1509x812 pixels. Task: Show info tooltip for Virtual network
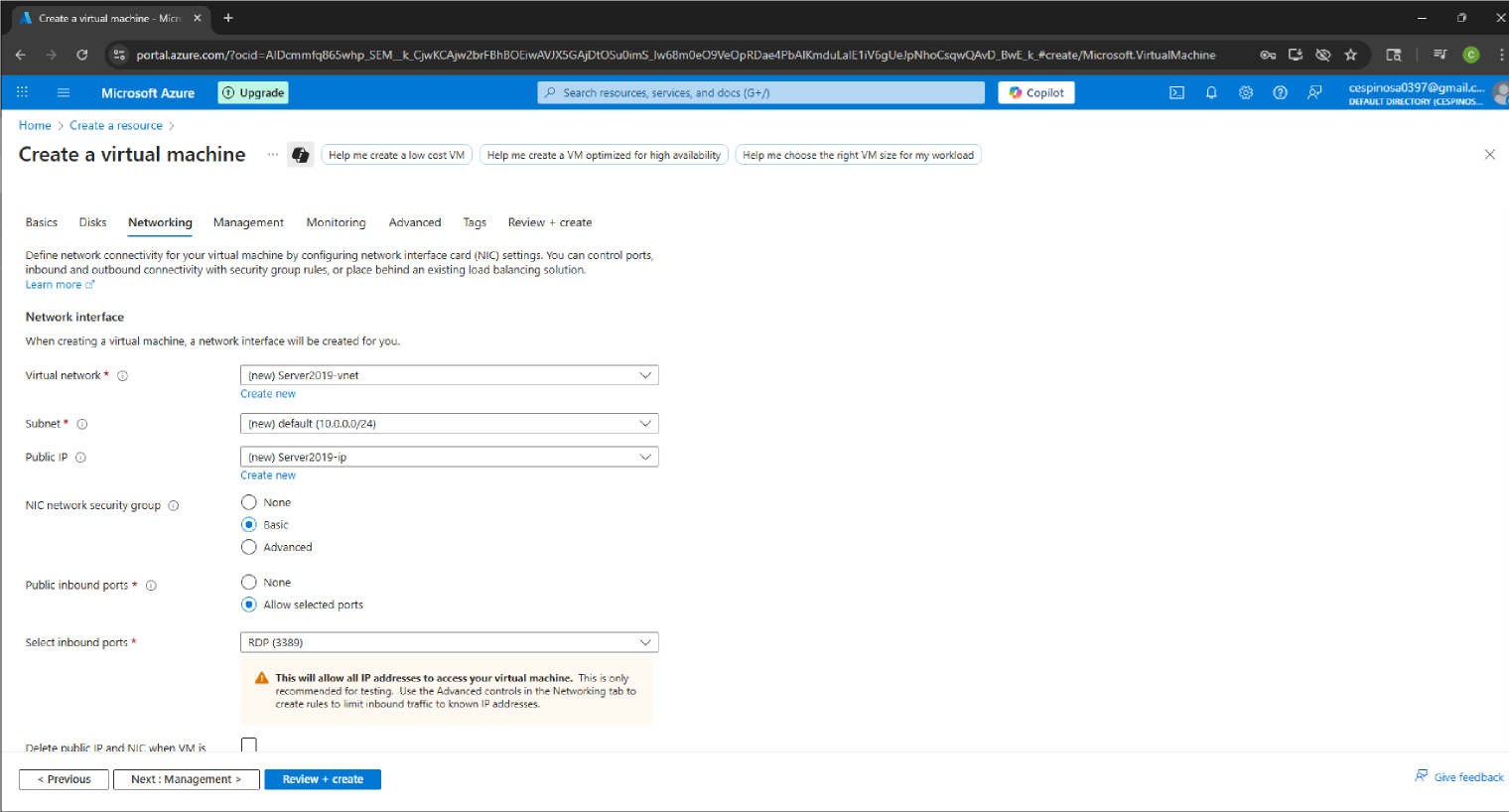123,376
